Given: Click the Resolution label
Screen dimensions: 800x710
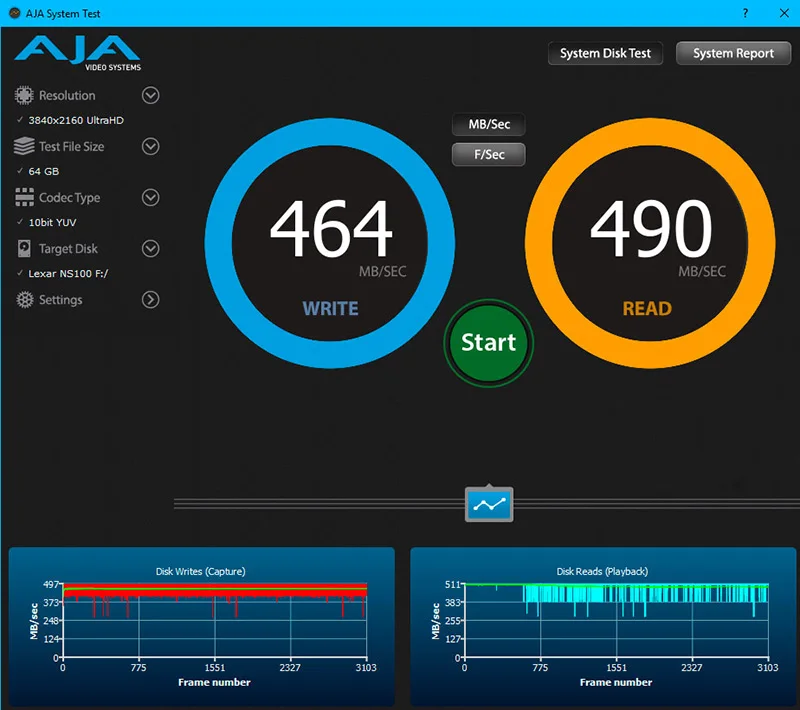Looking at the screenshot, I should (x=67, y=95).
